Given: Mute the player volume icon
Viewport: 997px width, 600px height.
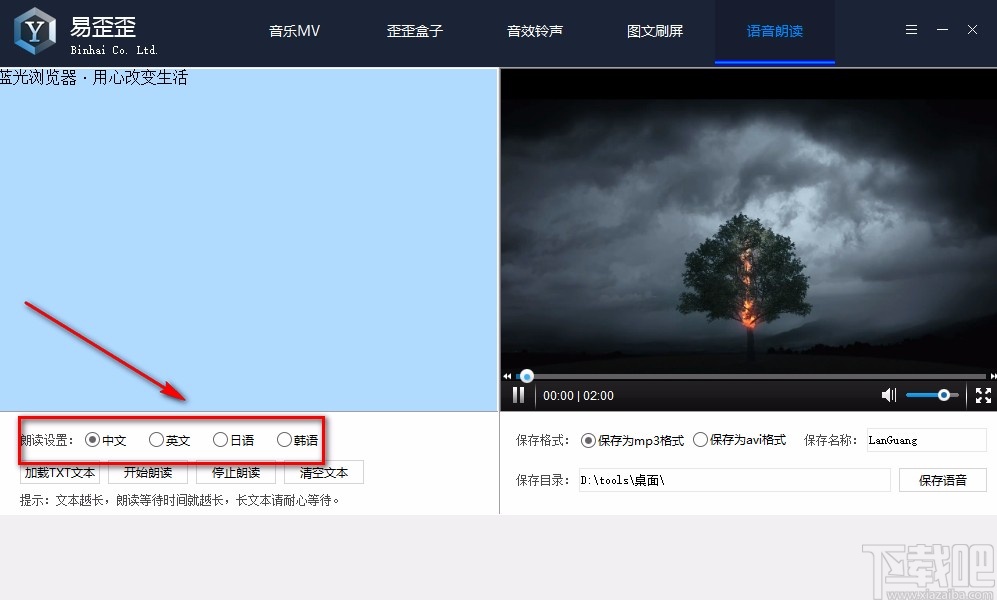Looking at the screenshot, I should click(888, 395).
